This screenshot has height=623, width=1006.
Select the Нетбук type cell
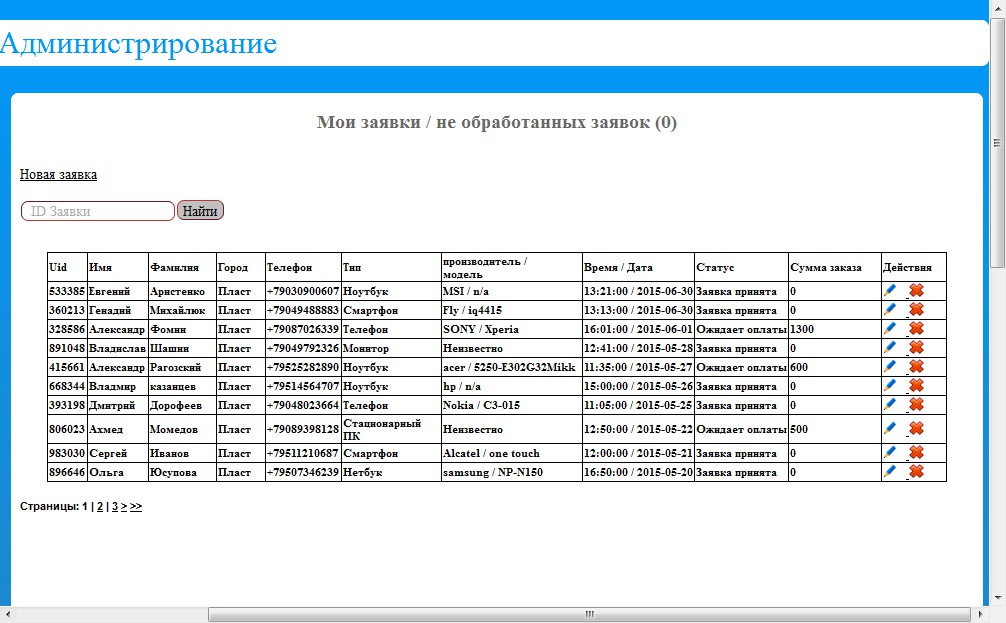[391, 472]
